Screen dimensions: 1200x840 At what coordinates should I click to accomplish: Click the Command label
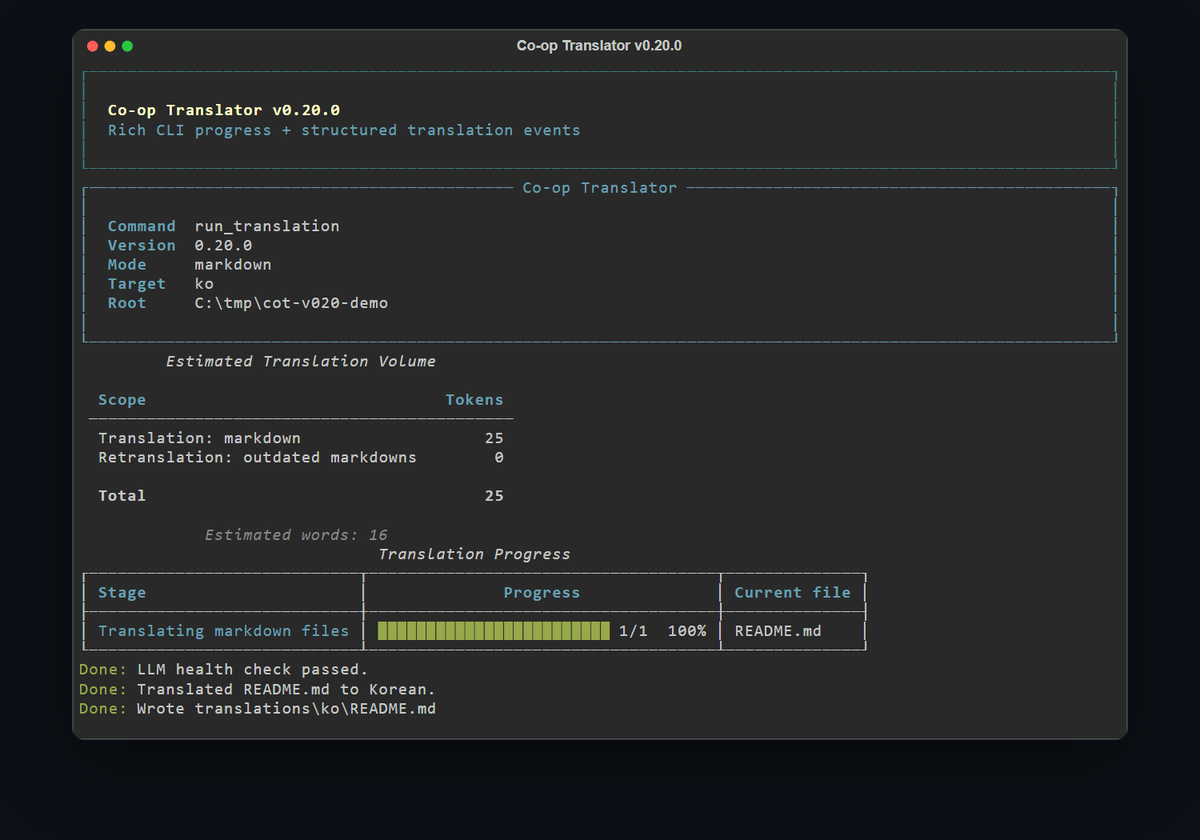click(x=141, y=226)
